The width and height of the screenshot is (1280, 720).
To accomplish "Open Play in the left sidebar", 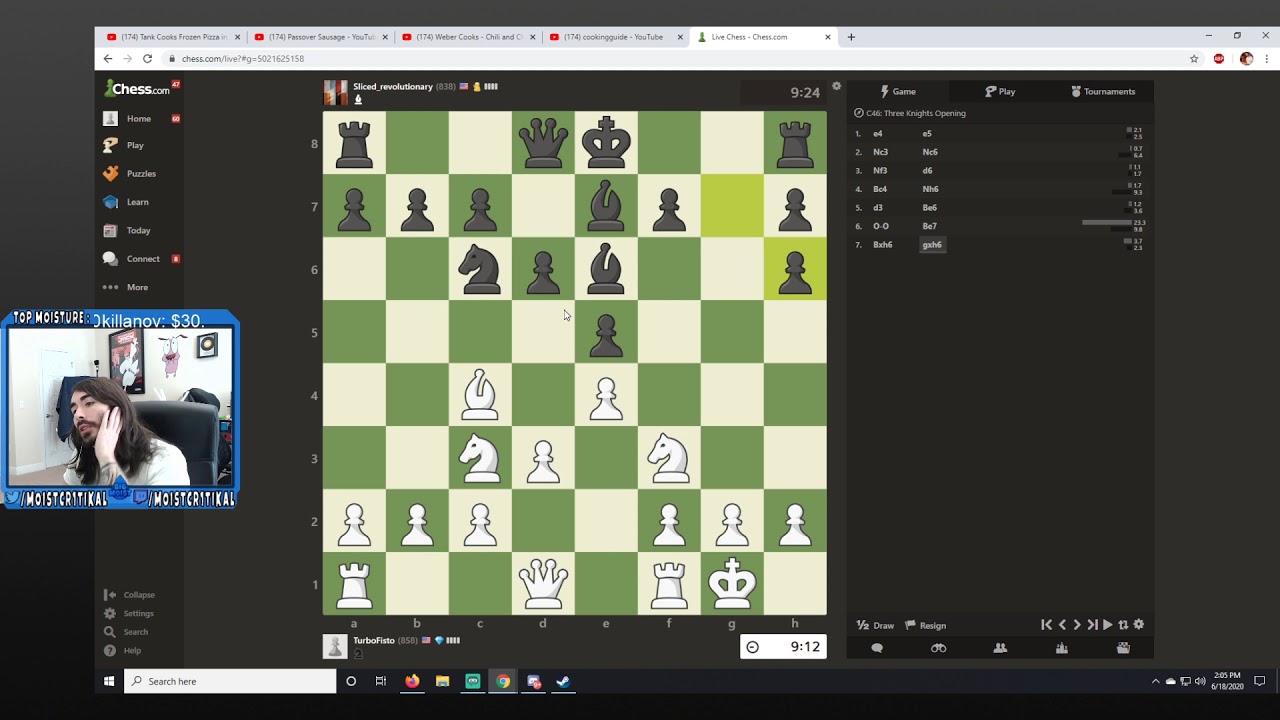I will pyautogui.click(x=135, y=145).
